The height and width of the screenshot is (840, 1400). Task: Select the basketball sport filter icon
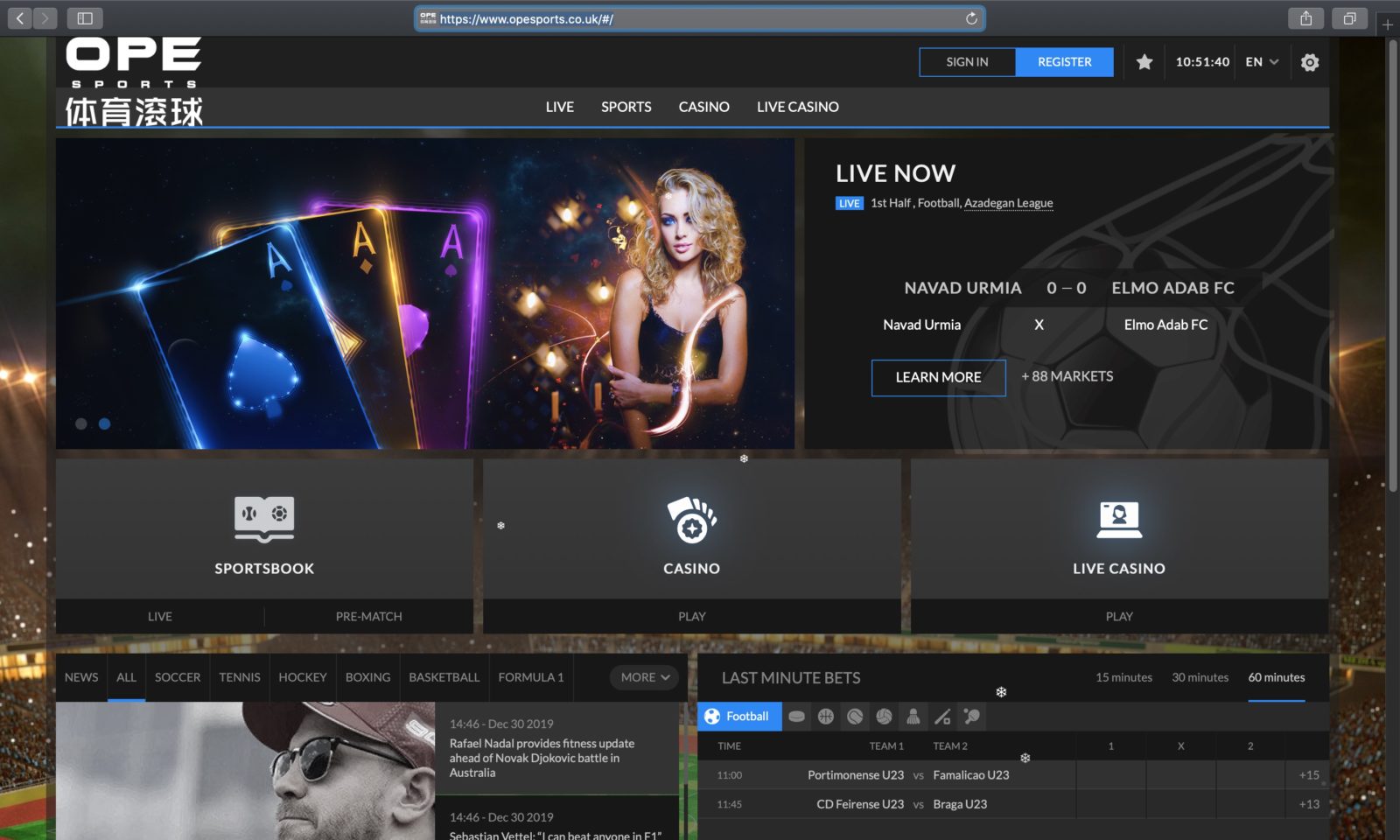coord(826,717)
